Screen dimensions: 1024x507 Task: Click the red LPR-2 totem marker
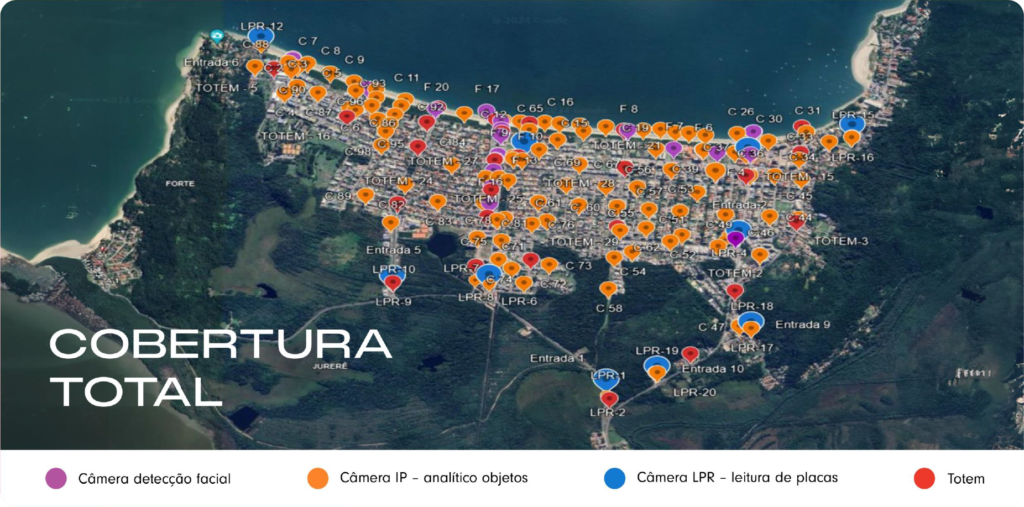tap(609, 399)
